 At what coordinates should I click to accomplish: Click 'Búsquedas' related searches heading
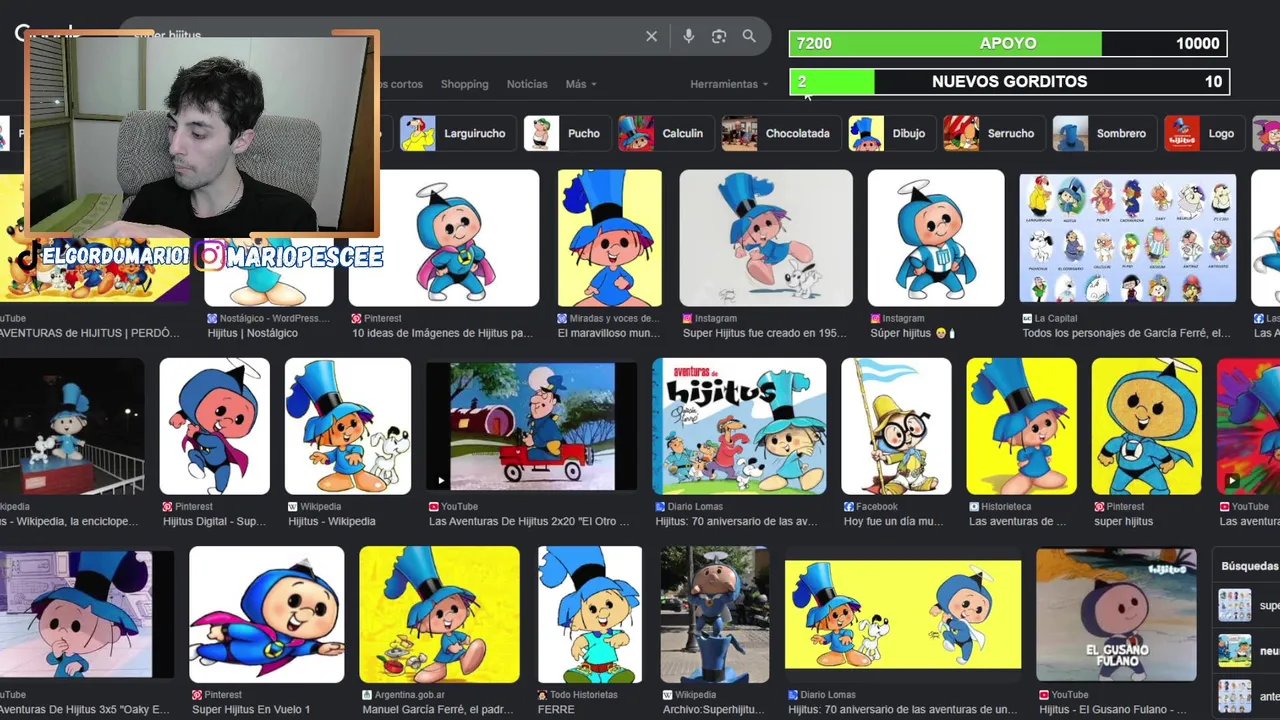[1250, 566]
